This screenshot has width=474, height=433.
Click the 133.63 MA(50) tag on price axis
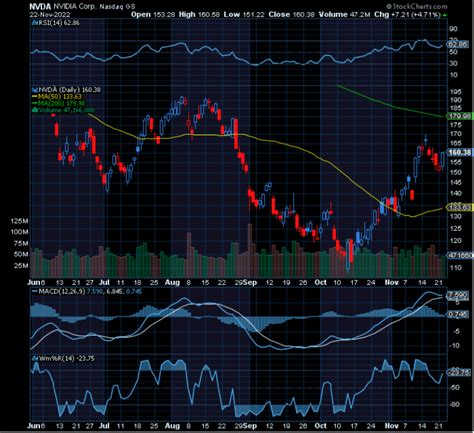coord(460,208)
